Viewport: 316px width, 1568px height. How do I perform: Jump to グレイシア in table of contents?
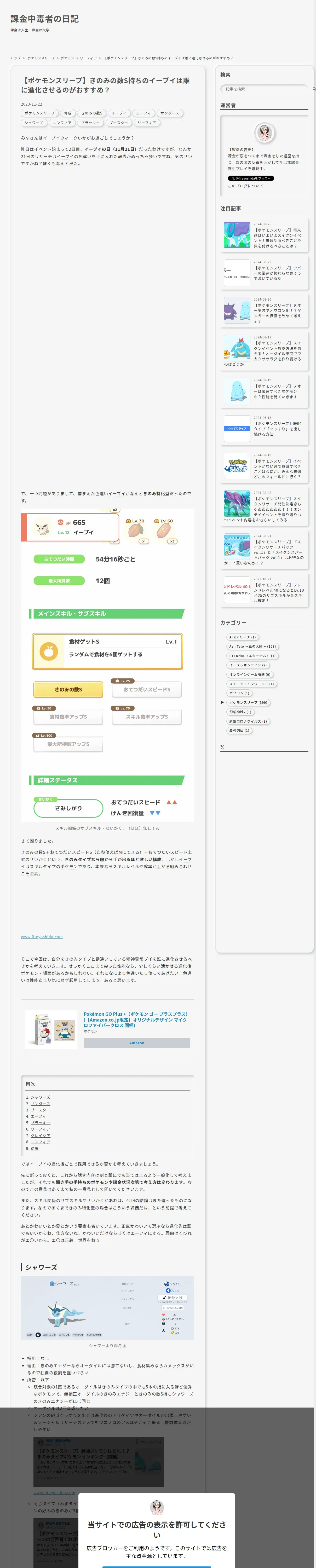pyautogui.click(x=41, y=1136)
